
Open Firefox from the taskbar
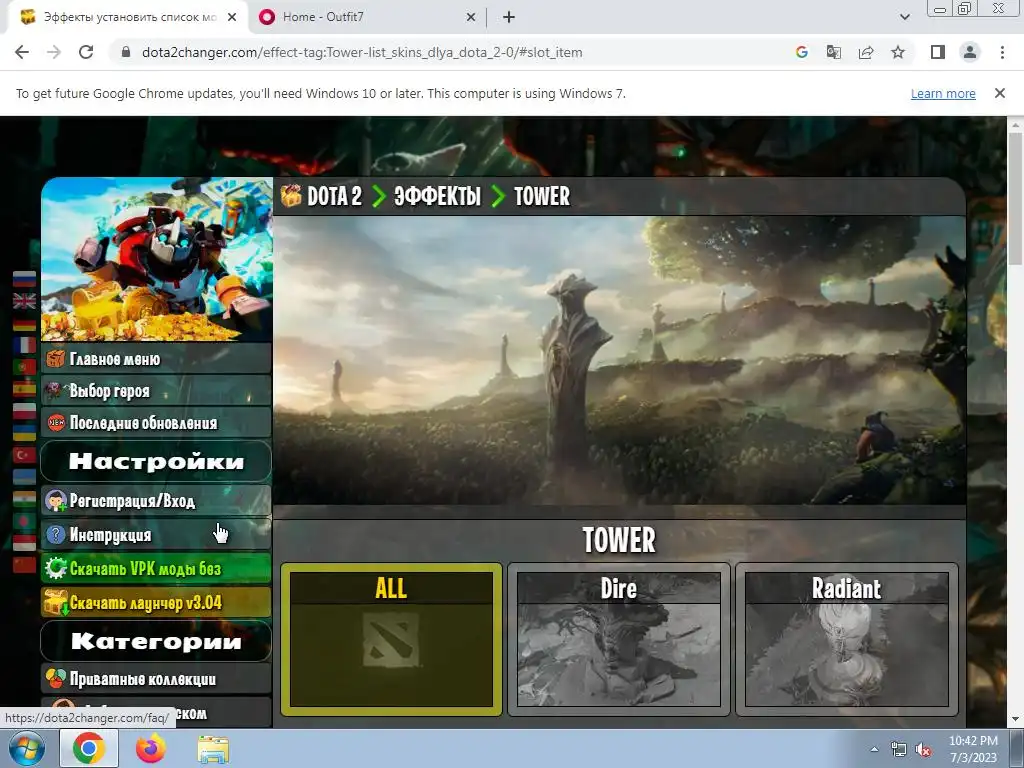(151, 748)
